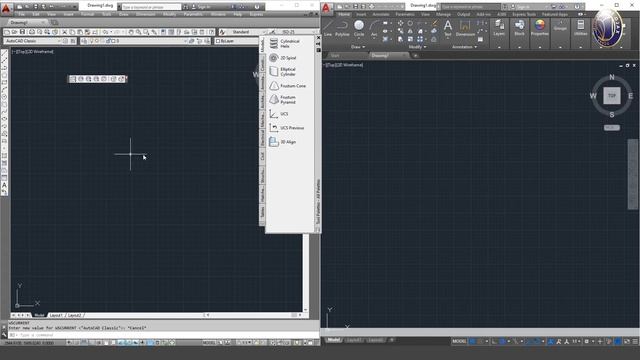Click Arc tool in right window ribbon
640x360 pixels.
click(374, 29)
